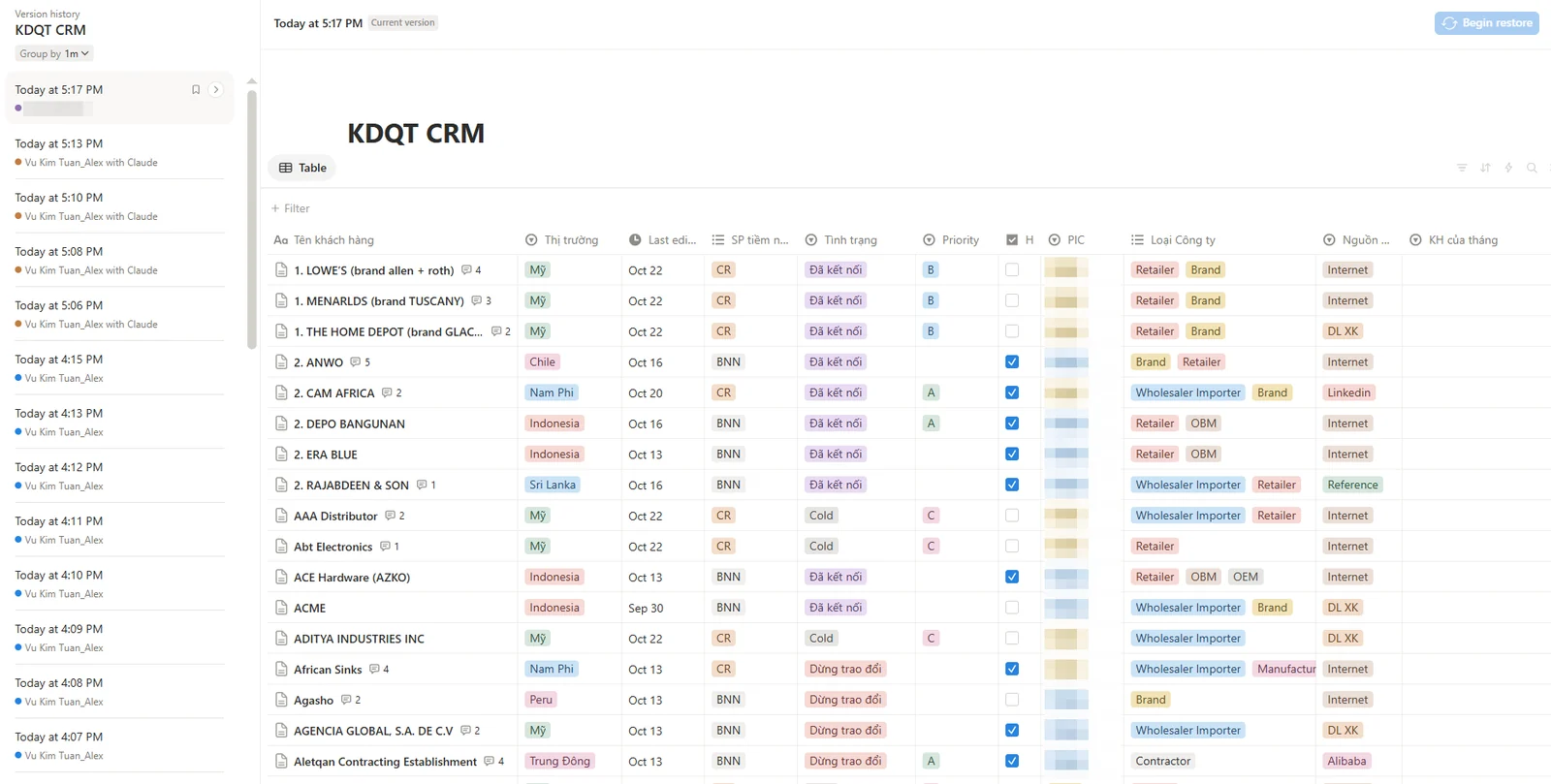Click the Trung Đông tag in Aletqan row
The height and width of the screenshot is (784, 1551).
click(x=559, y=762)
